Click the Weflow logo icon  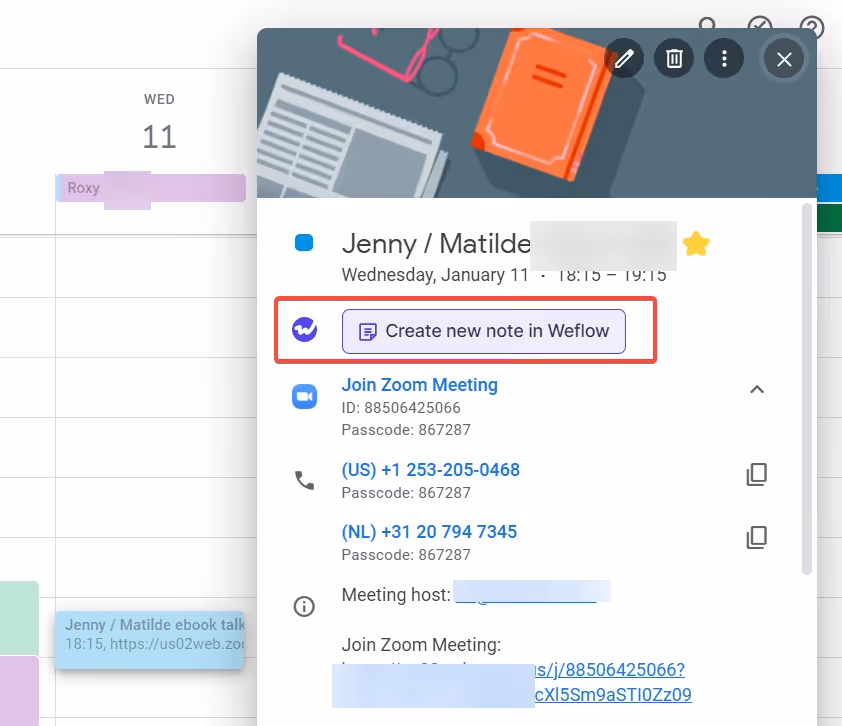click(304, 331)
